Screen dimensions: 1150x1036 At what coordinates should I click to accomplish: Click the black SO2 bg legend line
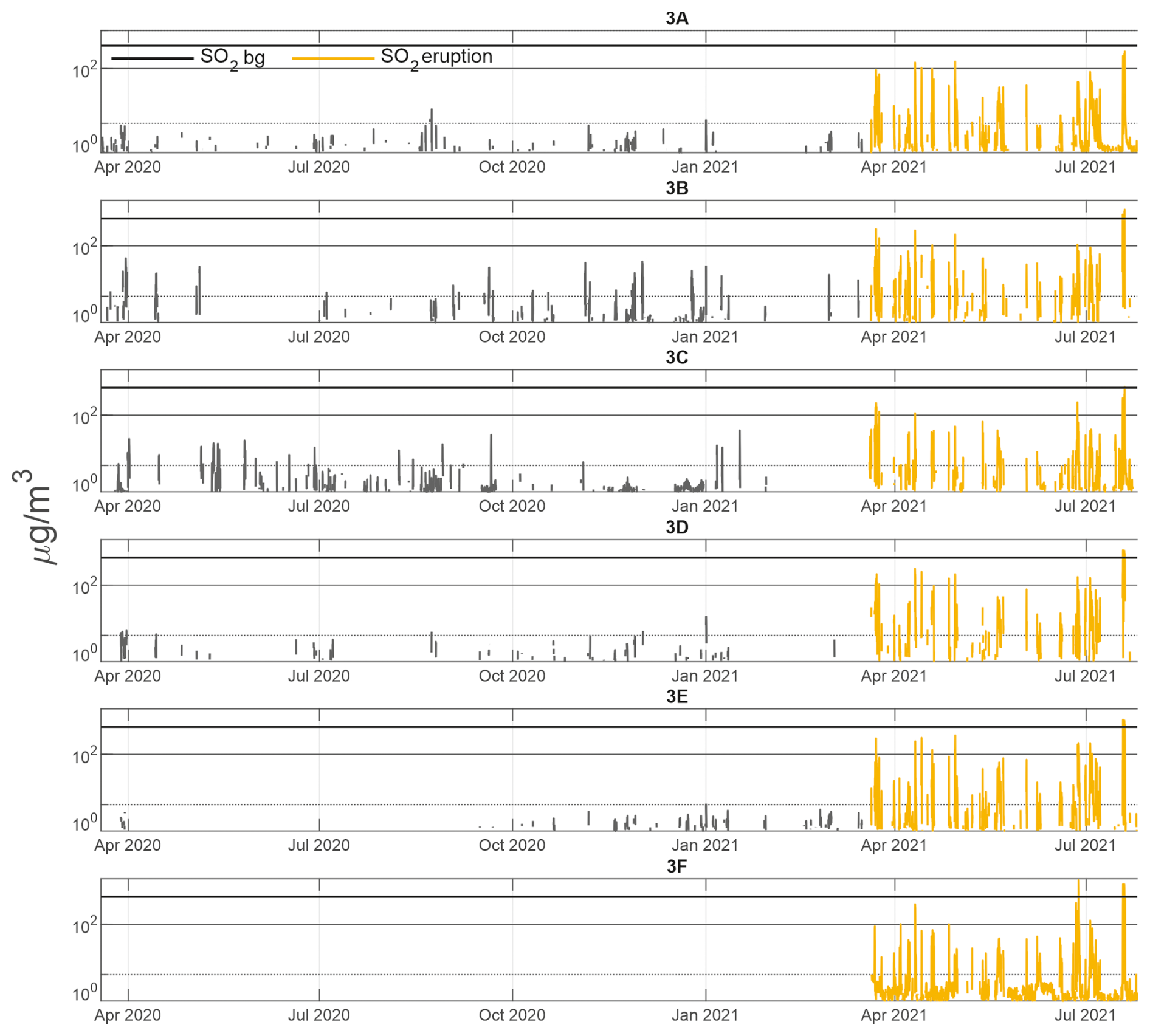[x=152, y=58]
